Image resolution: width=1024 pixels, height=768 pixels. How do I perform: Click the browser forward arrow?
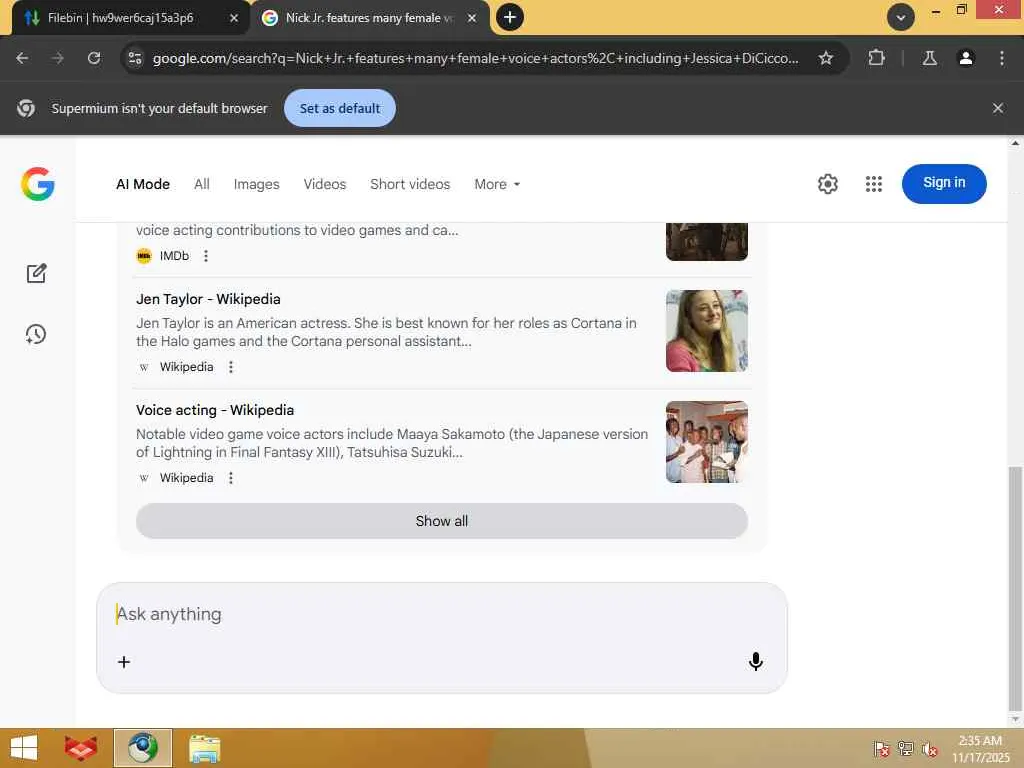(58, 58)
